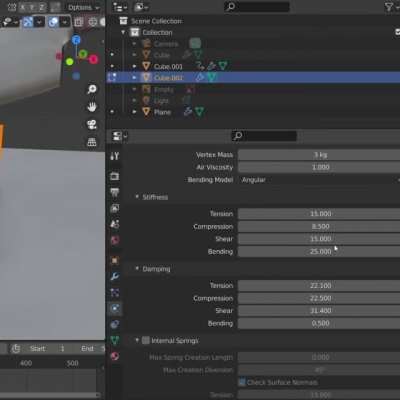Viewport: 400px width, 400px height.
Task: Open the Material properties tab icon
Action: [x=115, y=356]
